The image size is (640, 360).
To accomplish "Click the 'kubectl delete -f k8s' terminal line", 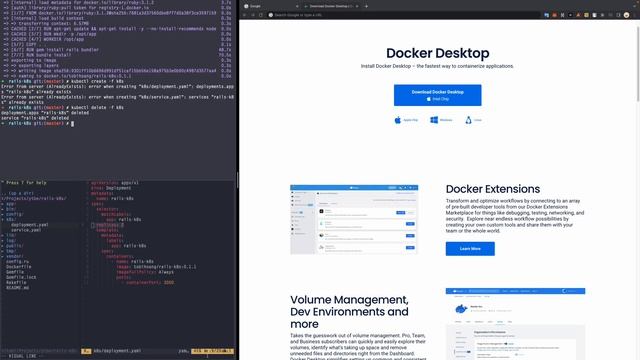I will coord(62,107).
